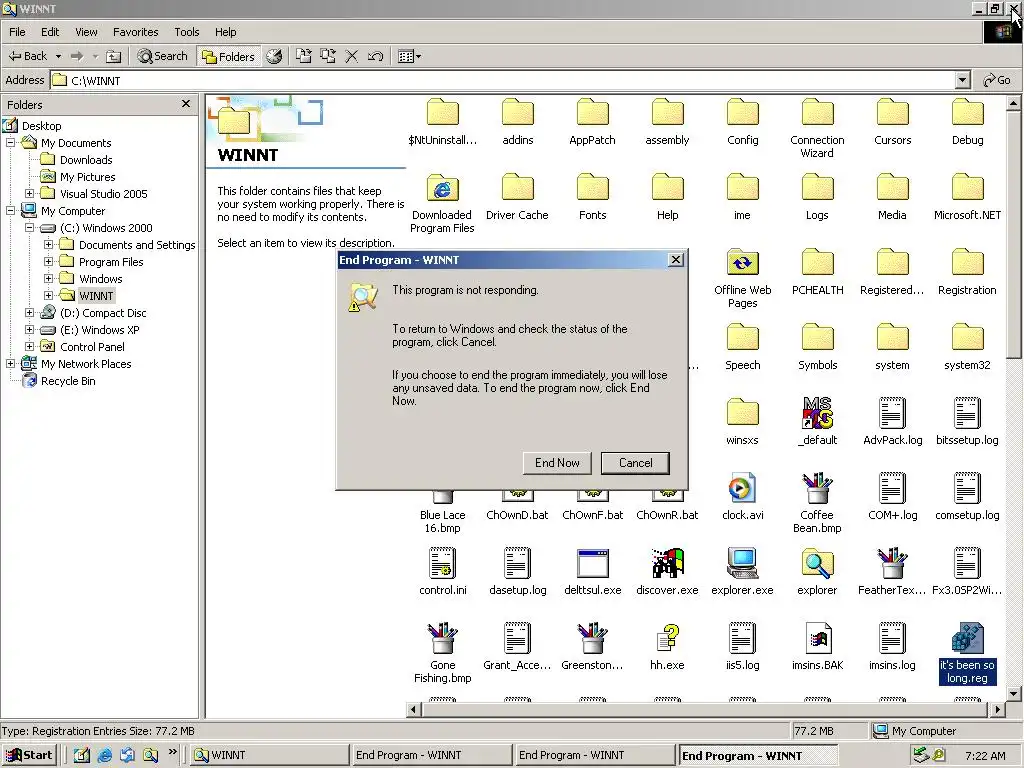Click Show Desktop quick launch icon
Screen dimensions: 1024x768
(x=82, y=756)
